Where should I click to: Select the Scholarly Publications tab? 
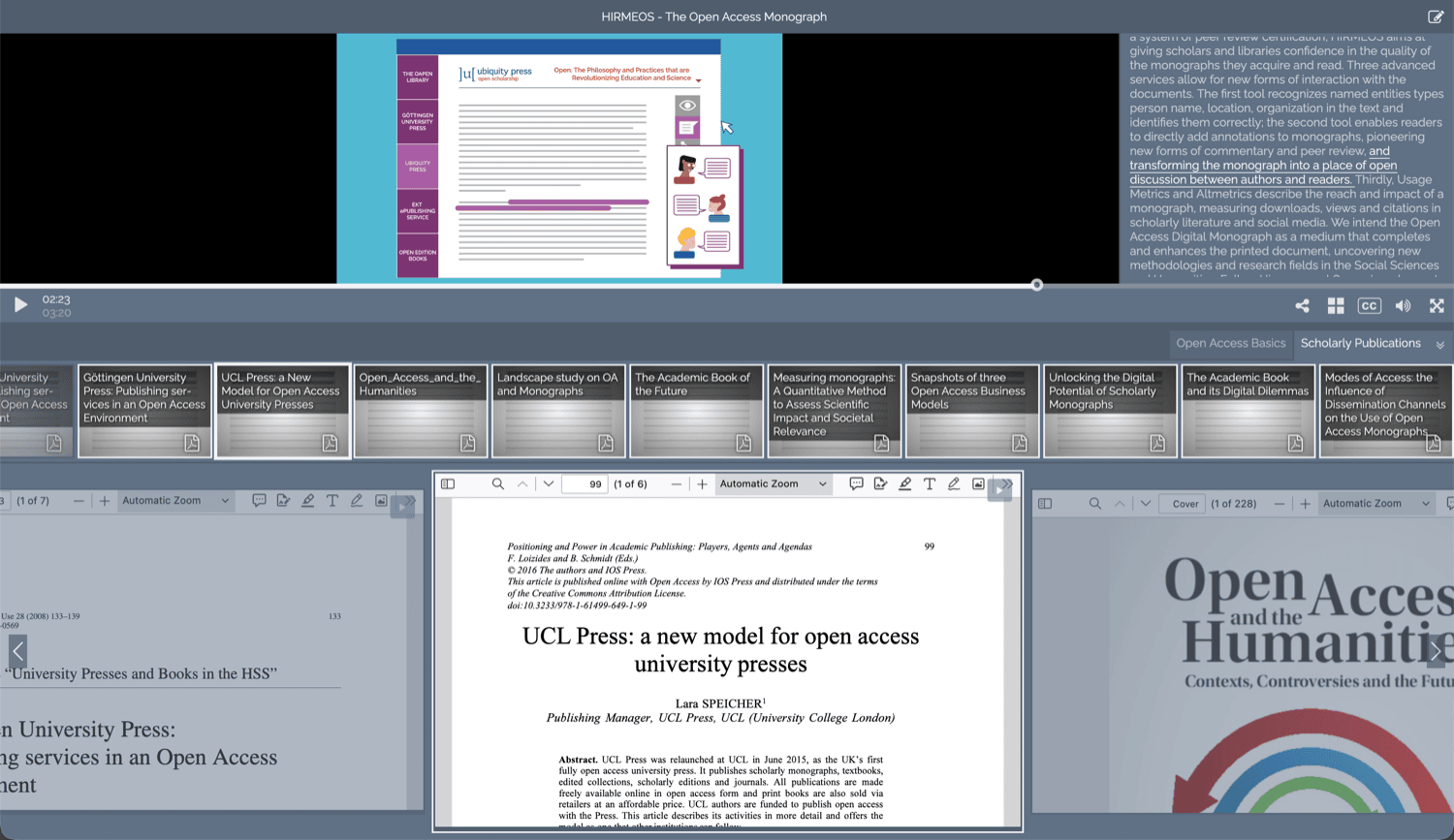(x=1360, y=343)
